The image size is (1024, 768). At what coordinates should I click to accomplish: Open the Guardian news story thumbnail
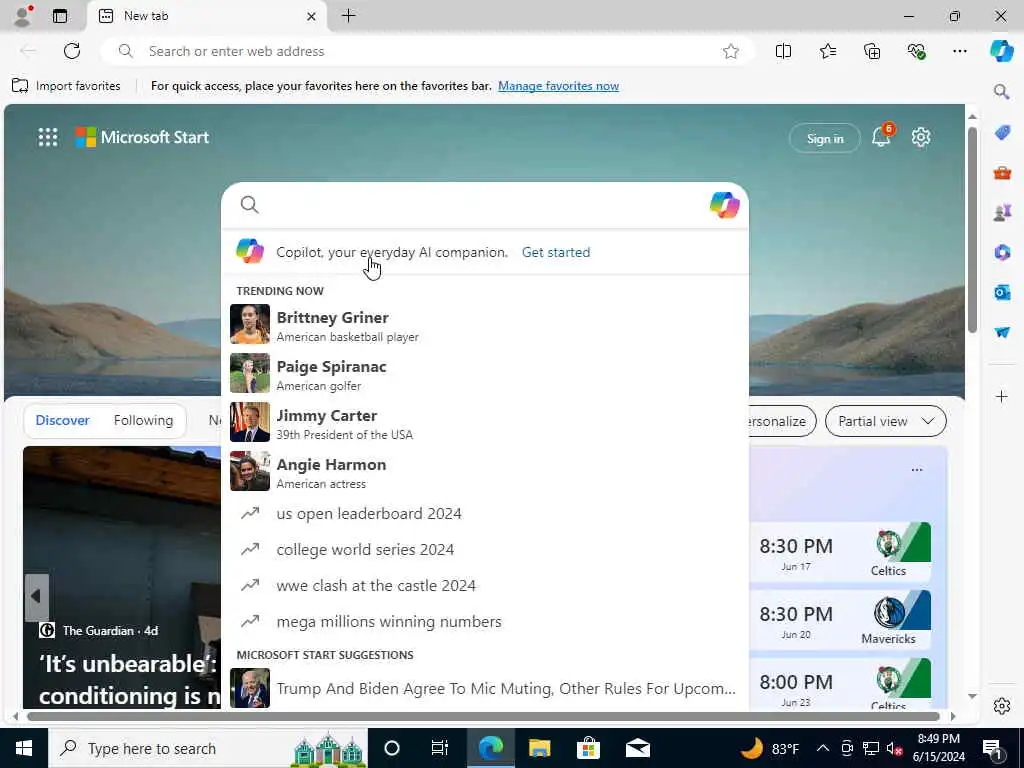[x=122, y=577]
